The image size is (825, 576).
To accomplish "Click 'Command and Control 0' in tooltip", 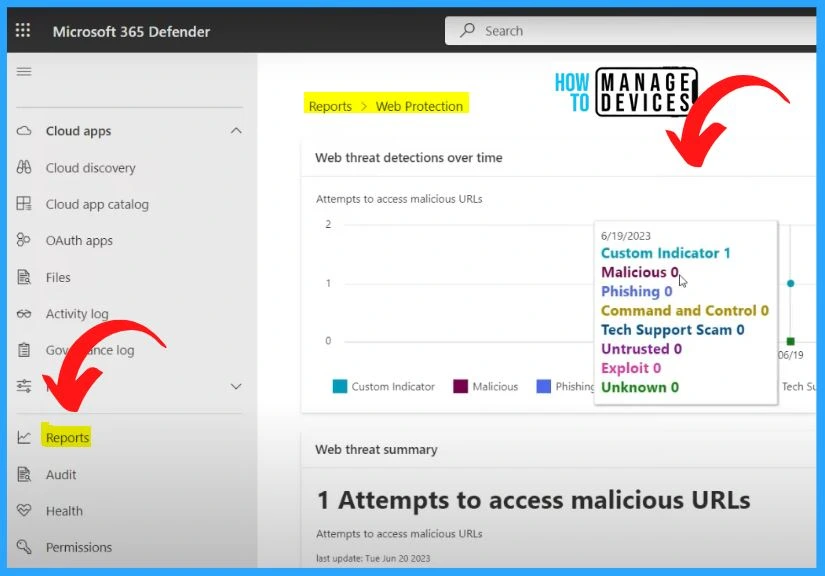I will [x=685, y=310].
